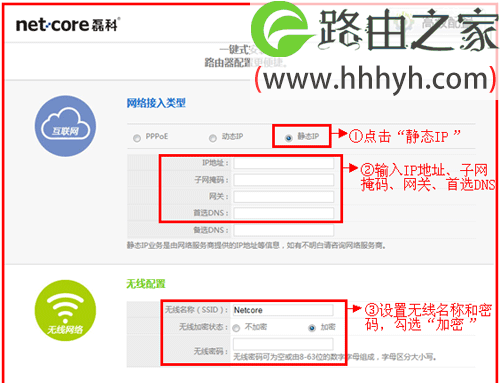Focus the 网关 input field
Viewport: 500px width, 383px height.
point(284,197)
